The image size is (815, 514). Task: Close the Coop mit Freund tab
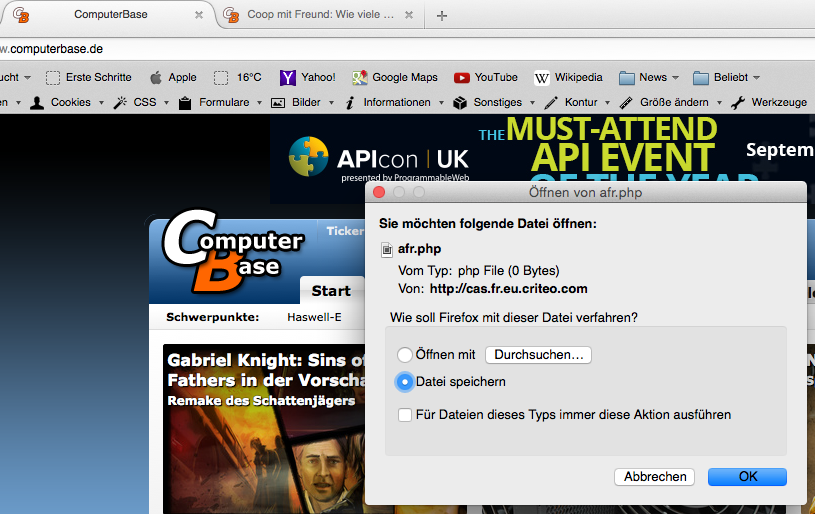pos(409,15)
